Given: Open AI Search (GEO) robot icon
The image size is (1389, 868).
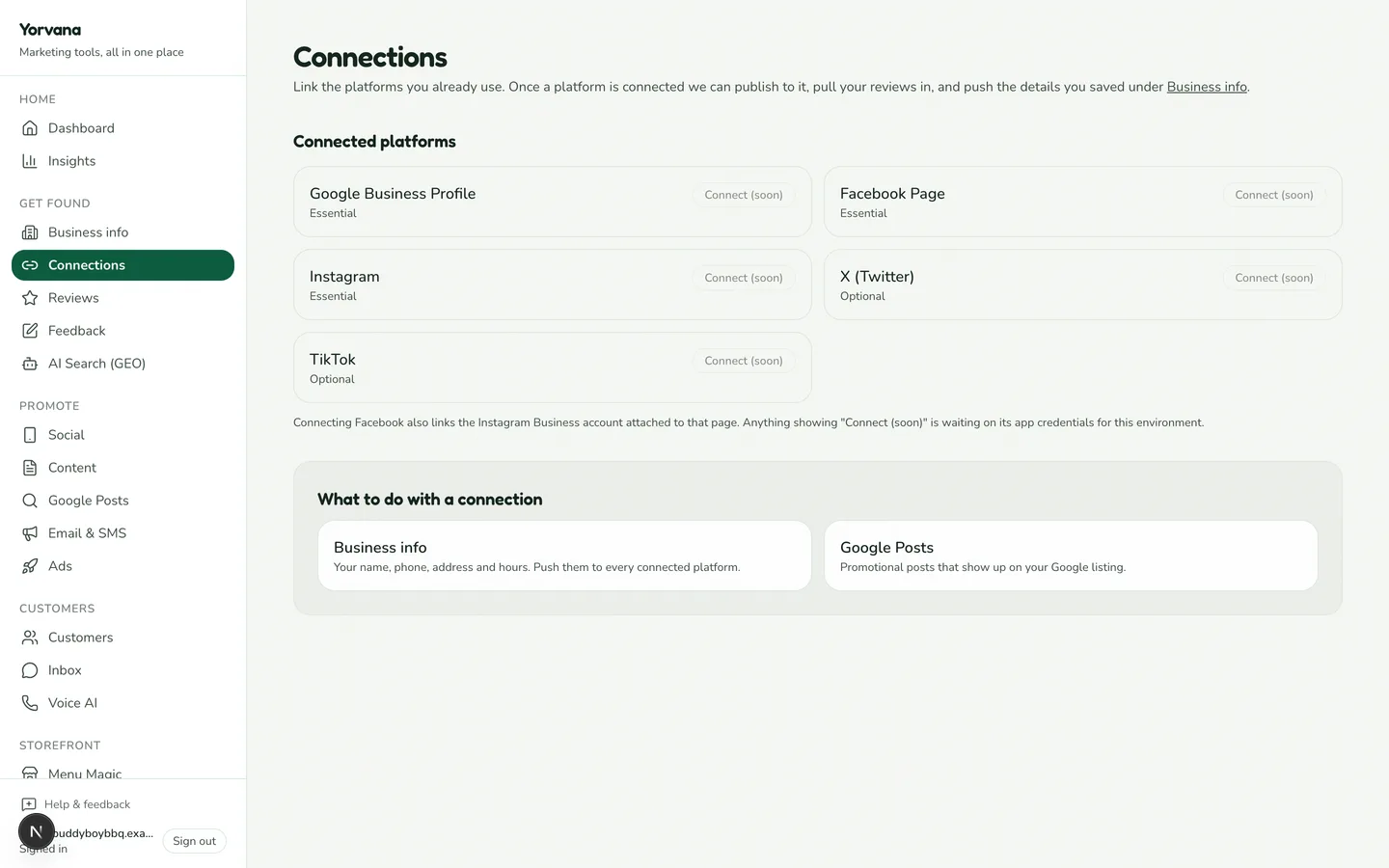Looking at the screenshot, I should point(30,364).
